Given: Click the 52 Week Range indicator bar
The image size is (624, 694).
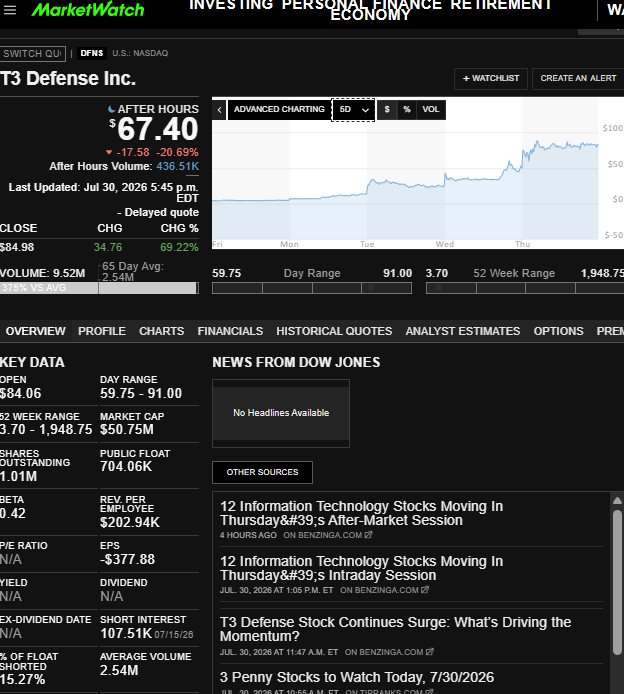Looking at the screenshot, I should point(525,288).
